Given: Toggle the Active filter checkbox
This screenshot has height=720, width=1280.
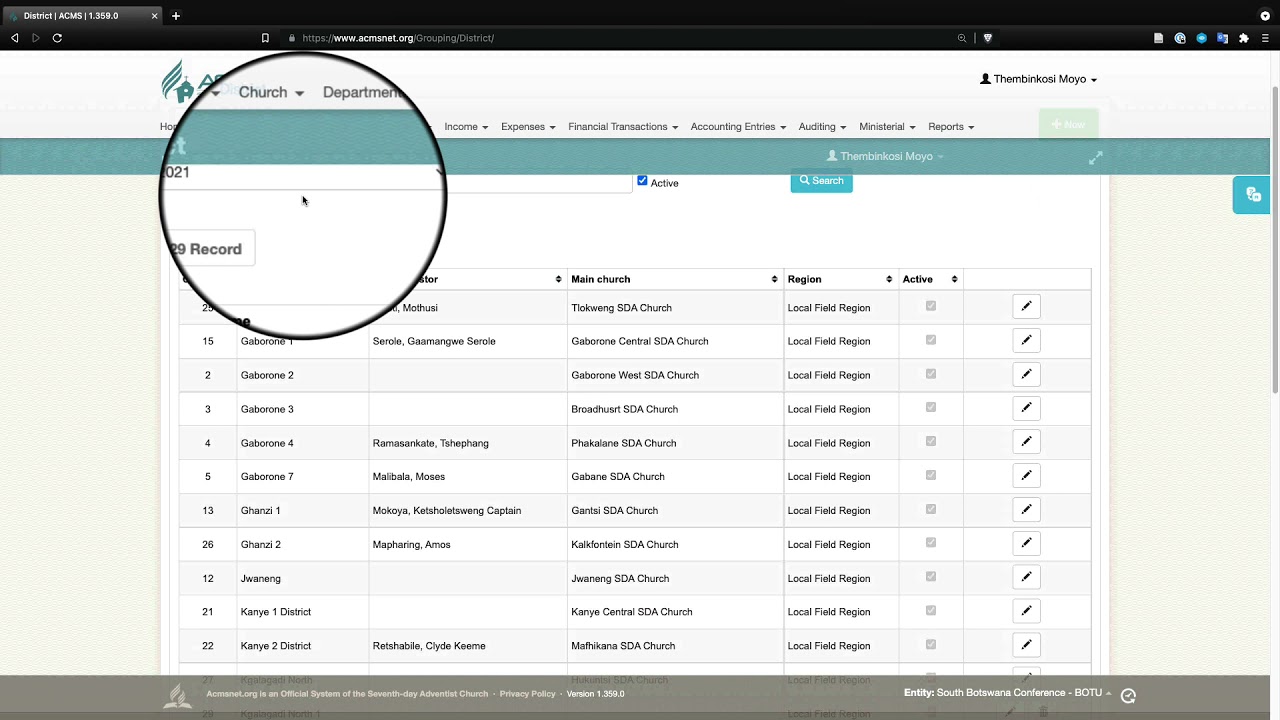Looking at the screenshot, I should pyautogui.click(x=642, y=181).
